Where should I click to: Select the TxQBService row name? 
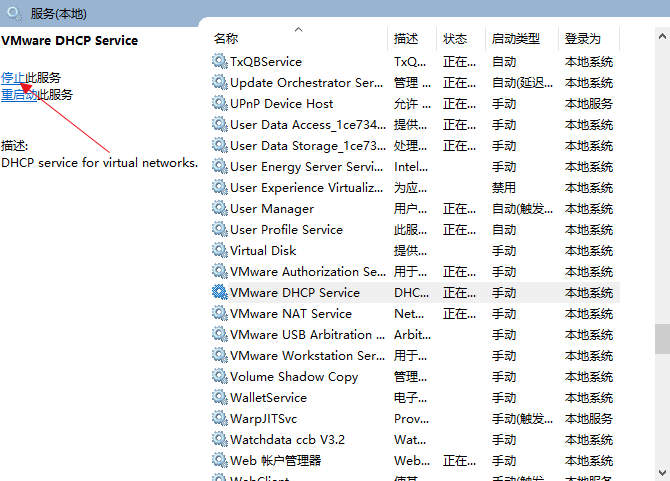coord(266,62)
